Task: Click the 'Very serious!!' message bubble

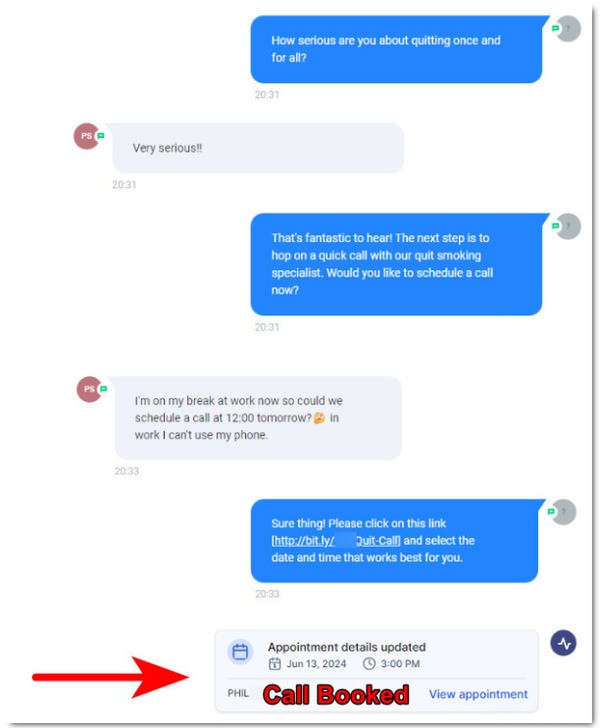Action: coord(258,148)
